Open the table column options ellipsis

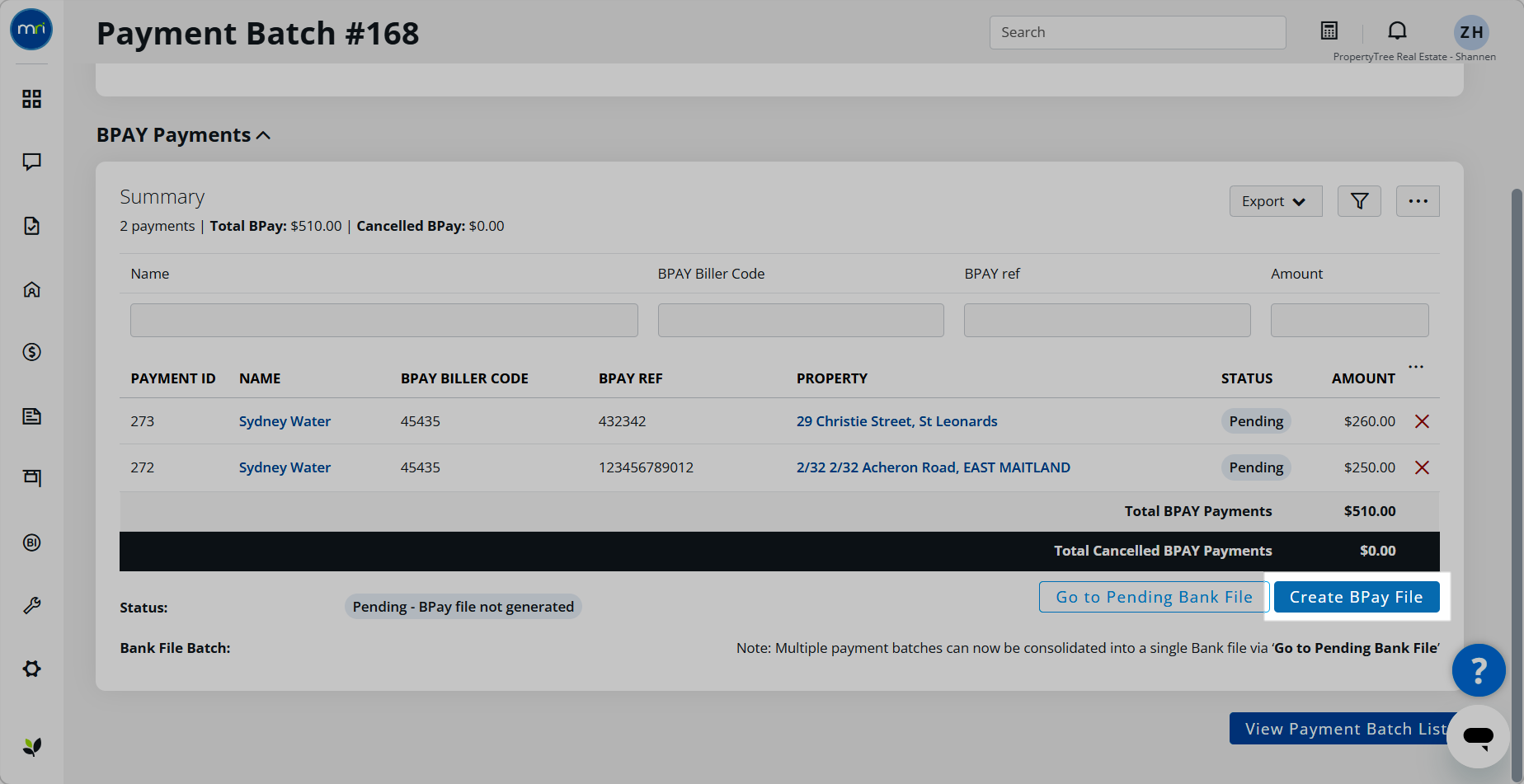tap(1416, 367)
